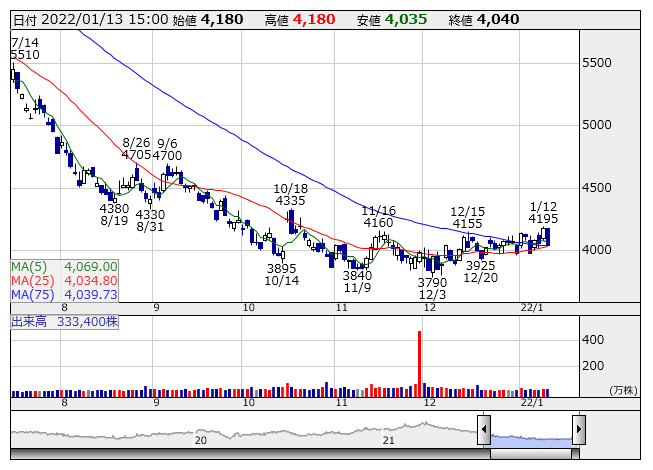Viewport: 653px width, 470px height.
Task: Click the year 21 marker in navigator
Action: 389,440
